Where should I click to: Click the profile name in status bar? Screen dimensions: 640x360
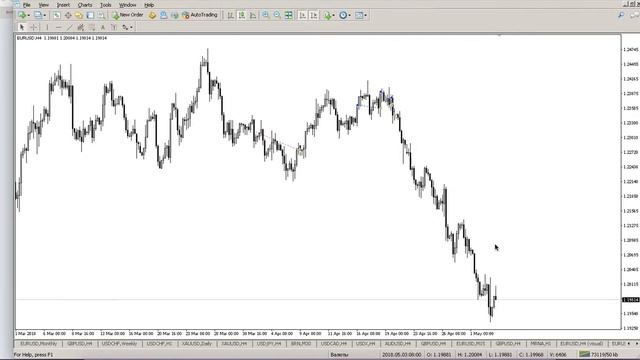point(339,355)
